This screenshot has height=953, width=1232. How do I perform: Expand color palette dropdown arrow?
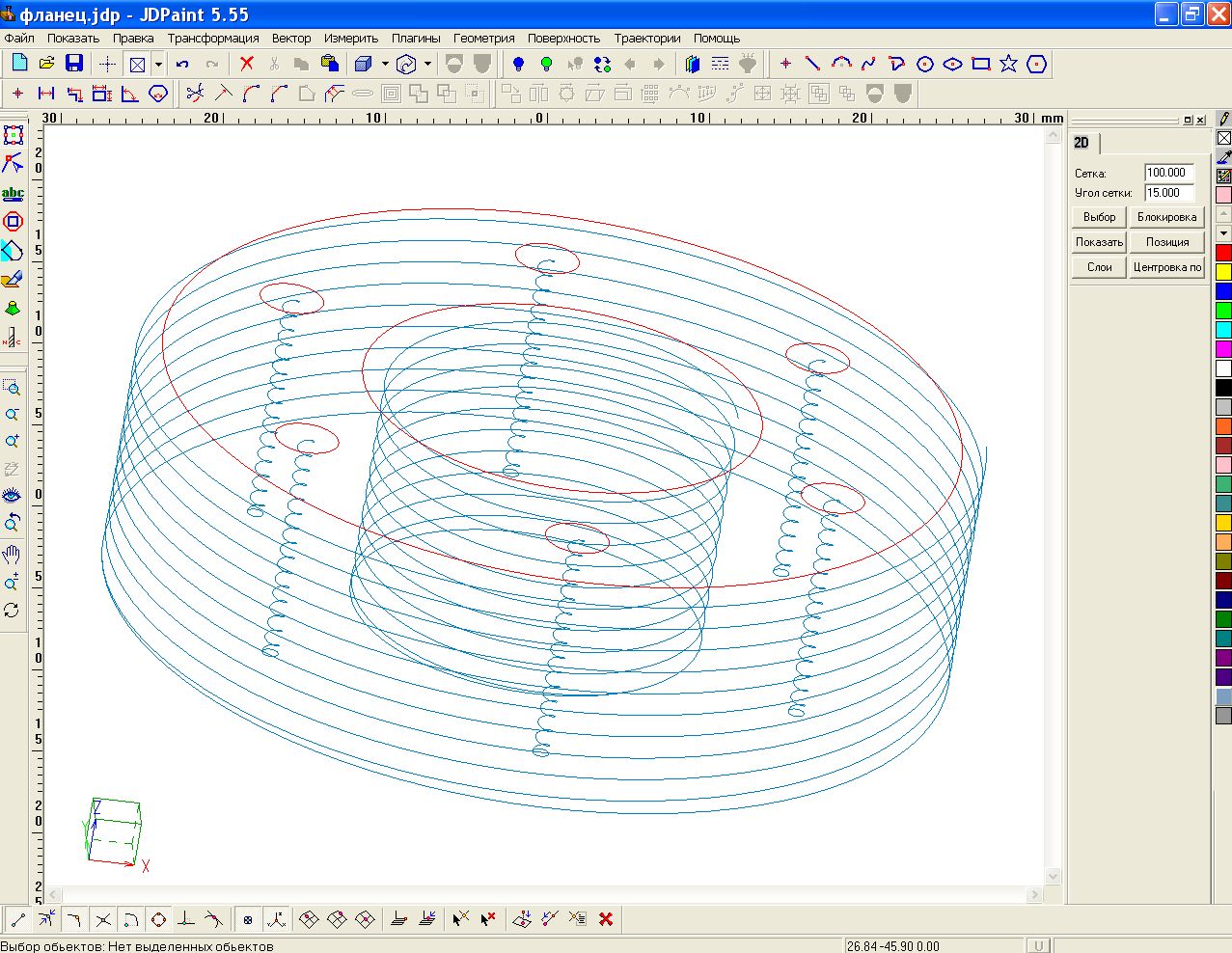1223,232
